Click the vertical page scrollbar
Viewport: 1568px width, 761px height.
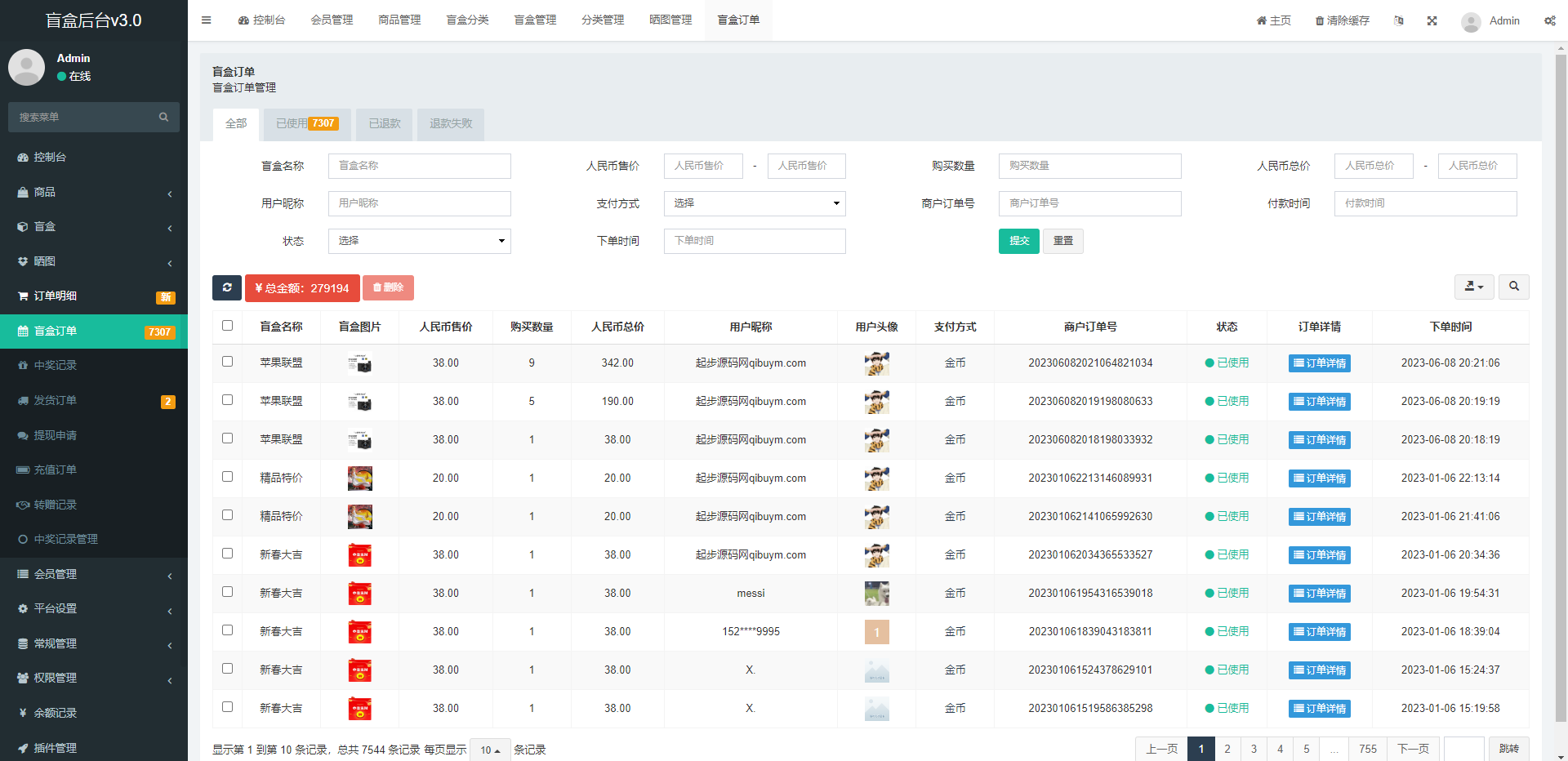coord(1561,384)
